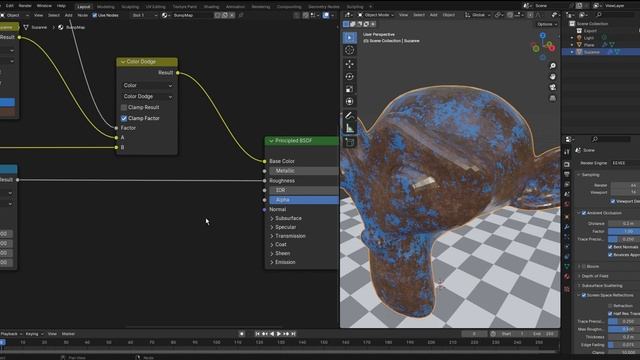
Task: Click the play animation button in timeline
Action: click(x=279, y=334)
